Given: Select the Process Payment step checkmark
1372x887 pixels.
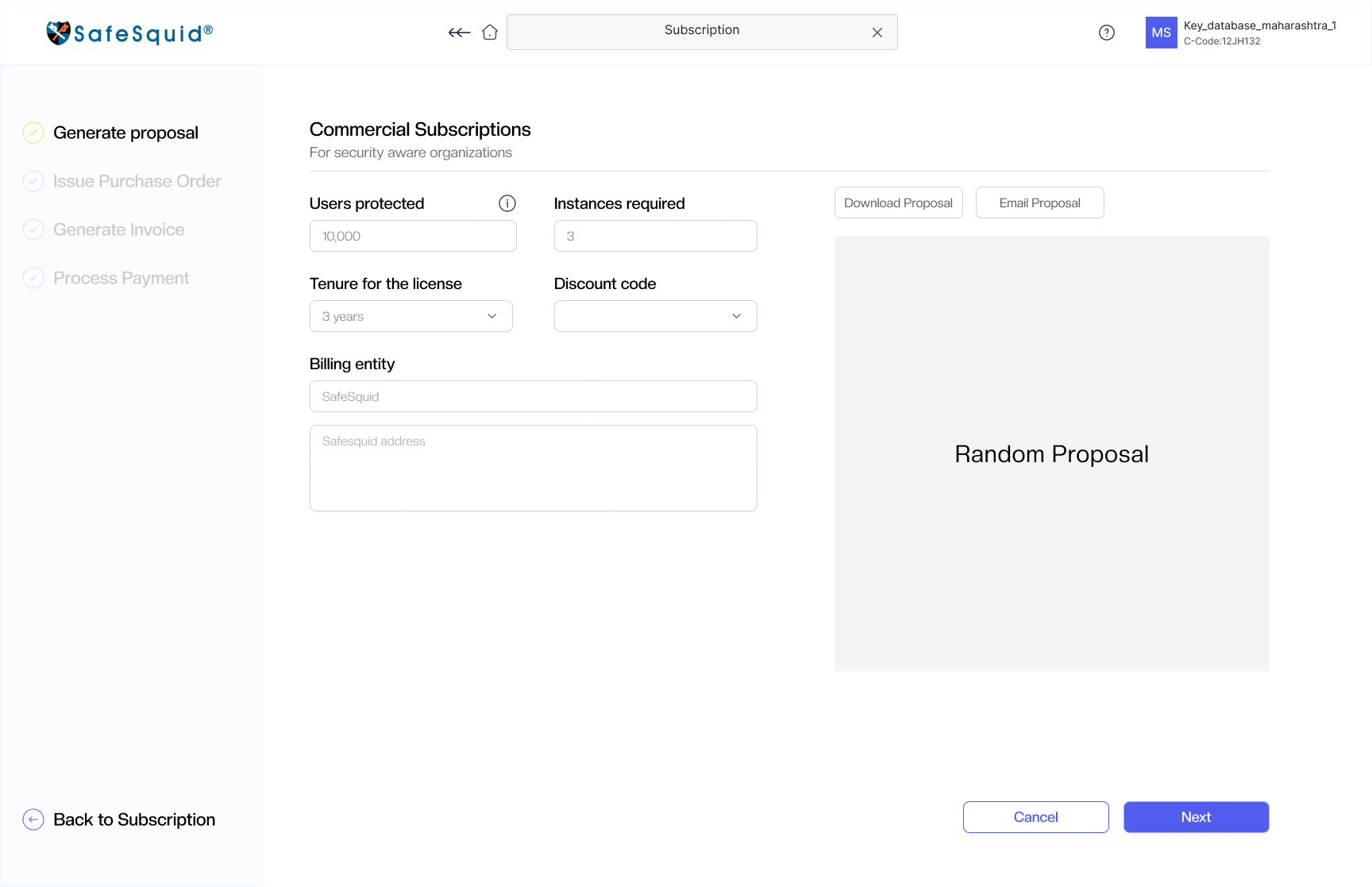Looking at the screenshot, I should 33,278.
